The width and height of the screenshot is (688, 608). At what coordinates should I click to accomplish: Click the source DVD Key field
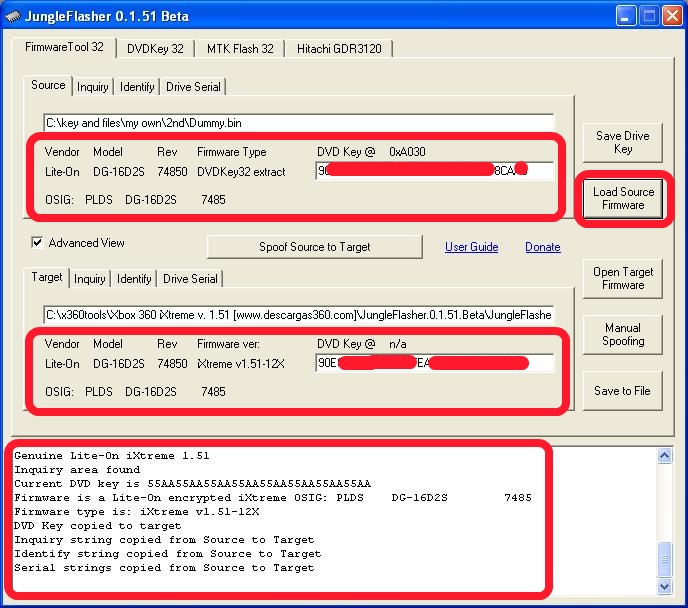click(434, 171)
